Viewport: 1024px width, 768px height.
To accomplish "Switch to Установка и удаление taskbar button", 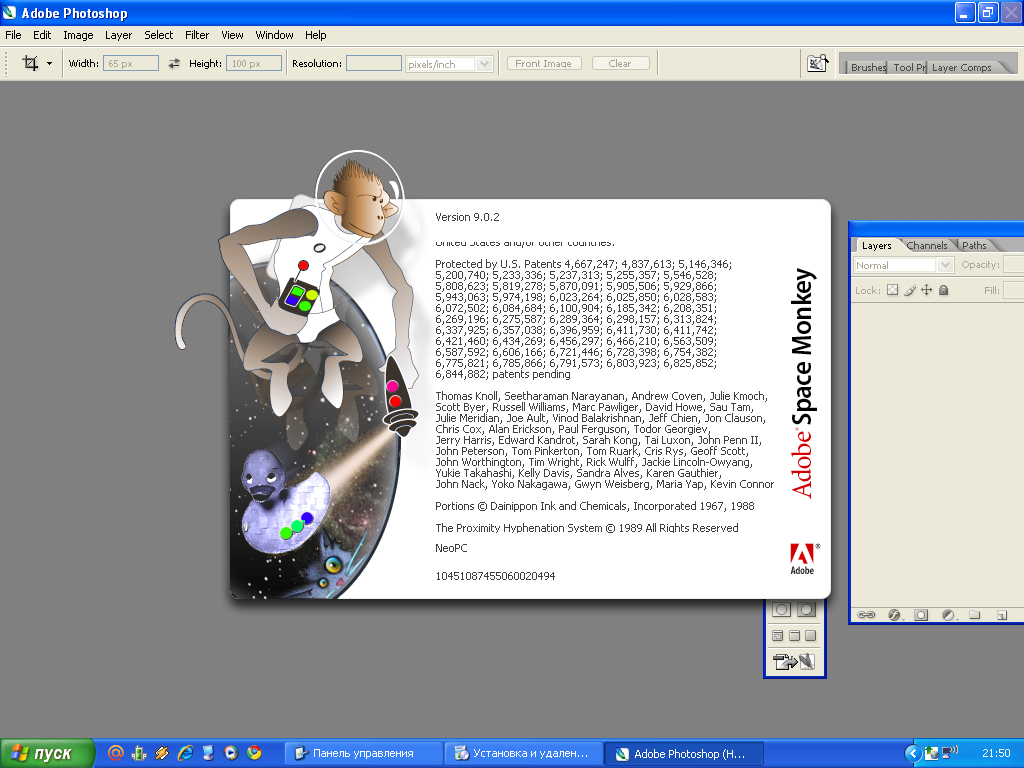I will pos(524,754).
